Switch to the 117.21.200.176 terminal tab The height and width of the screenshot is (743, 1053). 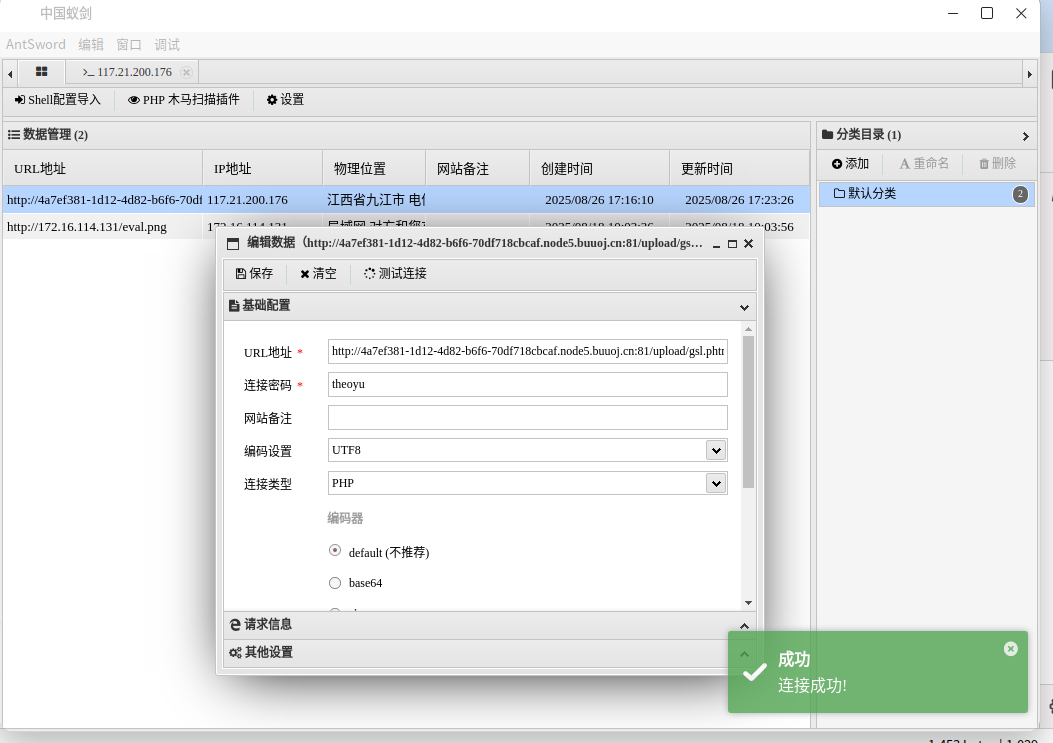pos(128,72)
